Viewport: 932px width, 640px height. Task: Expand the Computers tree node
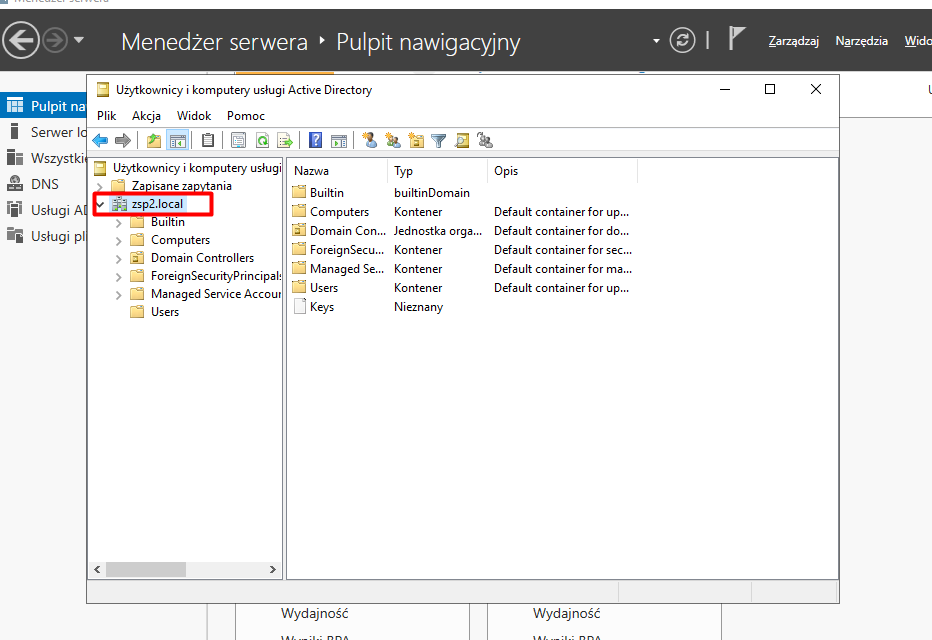pyautogui.click(x=118, y=240)
